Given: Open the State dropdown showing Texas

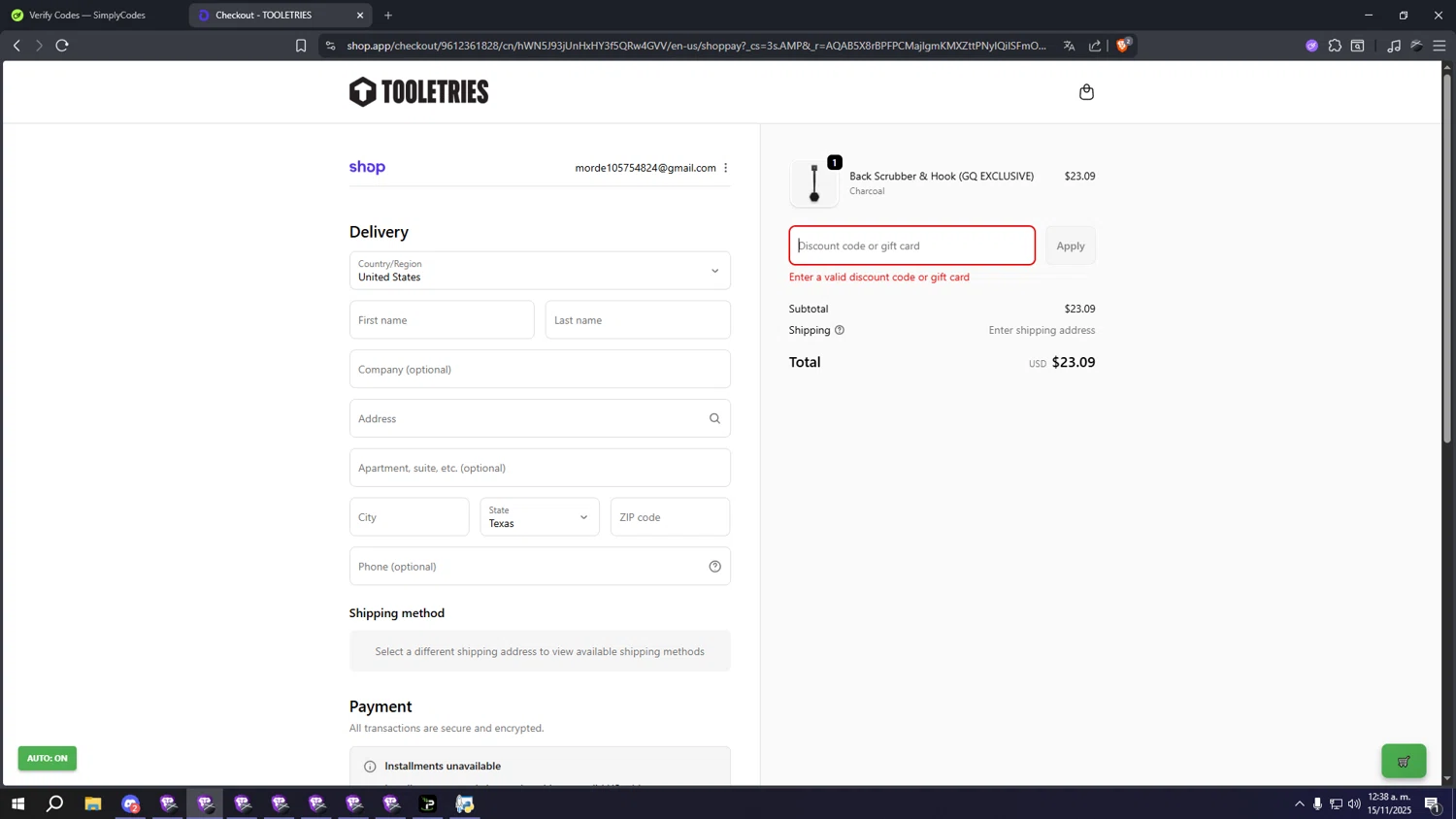Looking at the screenshot, I should [x=540, y=517].
